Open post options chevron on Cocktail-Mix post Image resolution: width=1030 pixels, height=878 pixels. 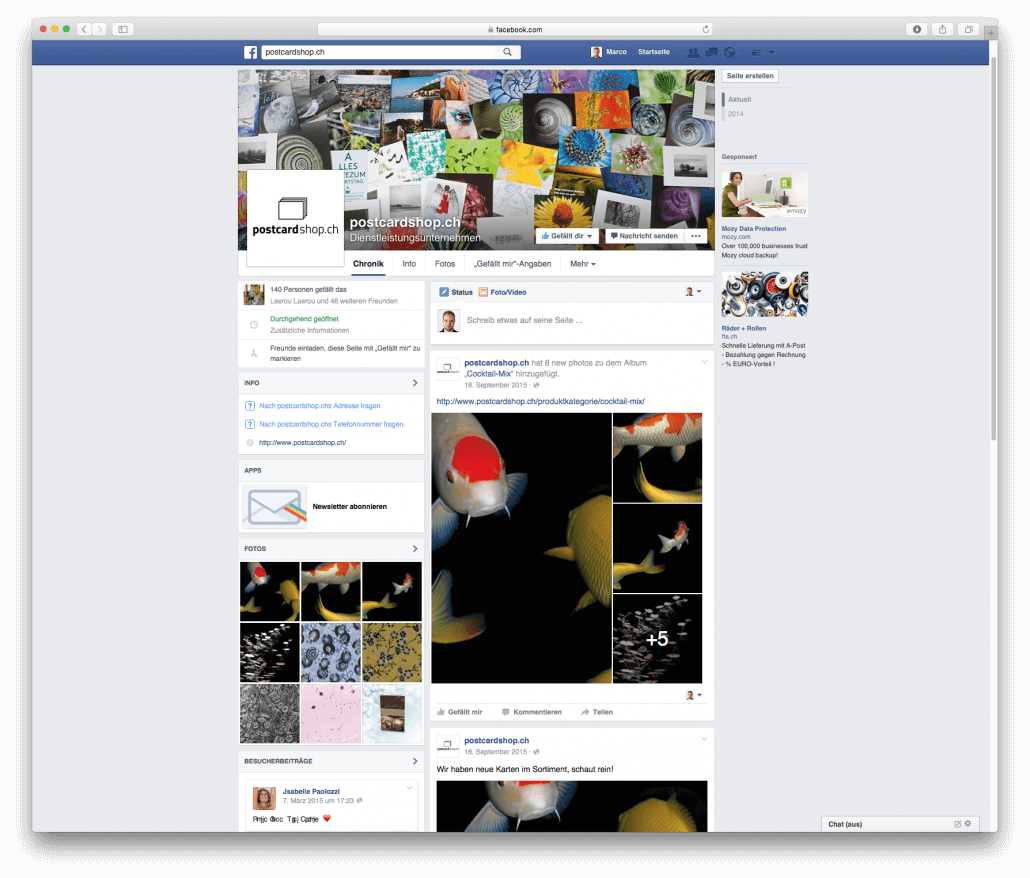click(x=704, y=362)
